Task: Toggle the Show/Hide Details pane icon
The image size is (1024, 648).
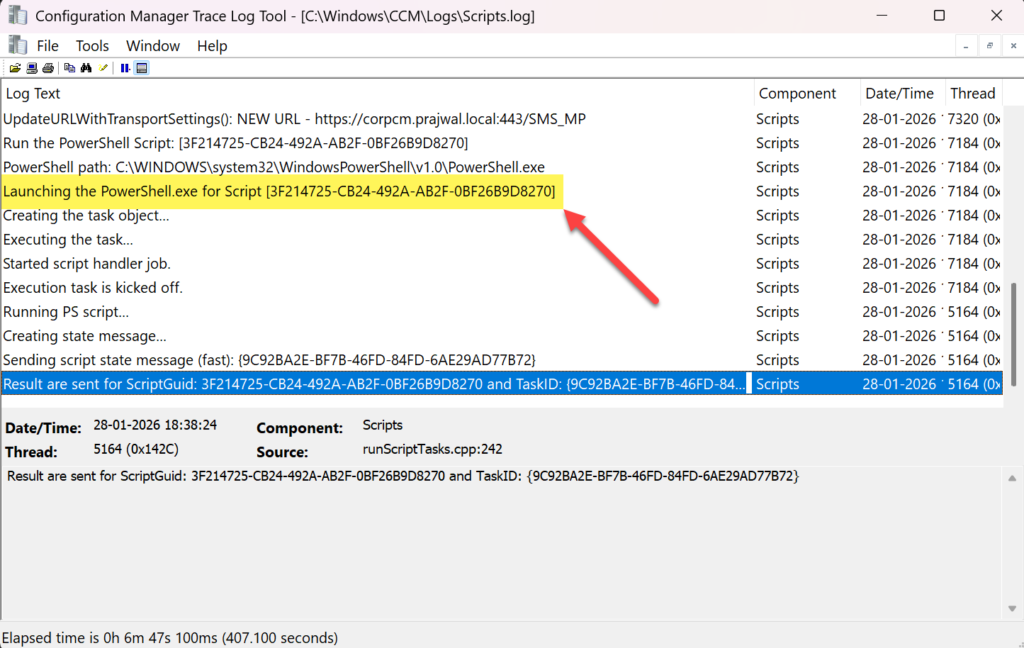Action: tap(142, 68)
